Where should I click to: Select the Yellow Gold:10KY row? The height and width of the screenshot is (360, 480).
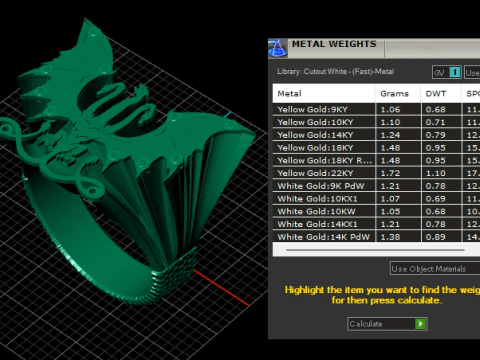[x=376, y=122]
